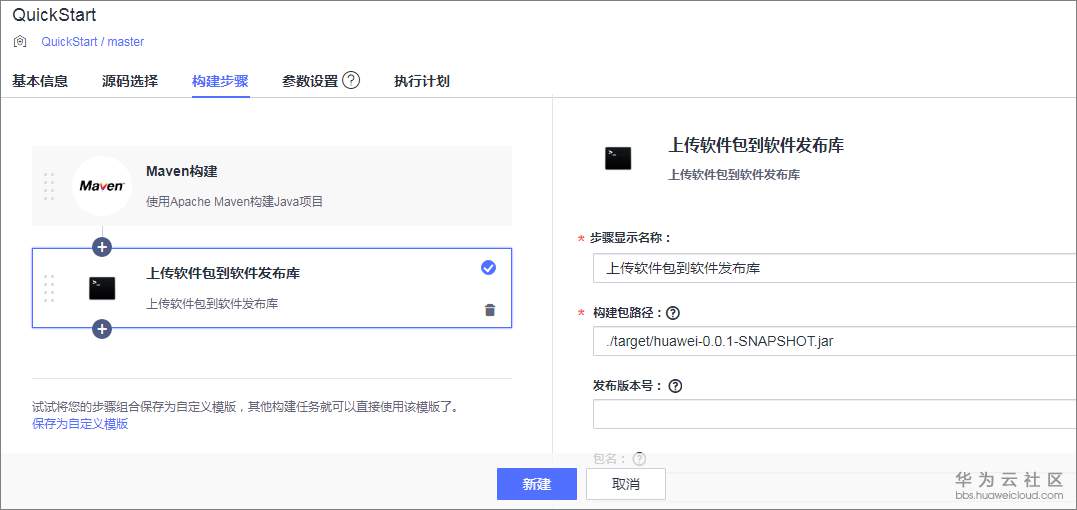Click the 发布版本号 input field
Viewport: 1077px width, 510px height.
(x=834, y=414)
